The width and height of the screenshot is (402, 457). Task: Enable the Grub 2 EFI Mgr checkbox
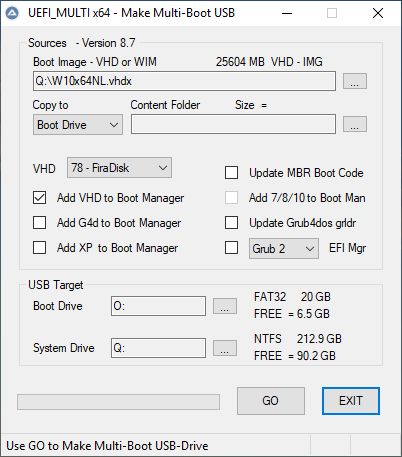click(231, 248)
